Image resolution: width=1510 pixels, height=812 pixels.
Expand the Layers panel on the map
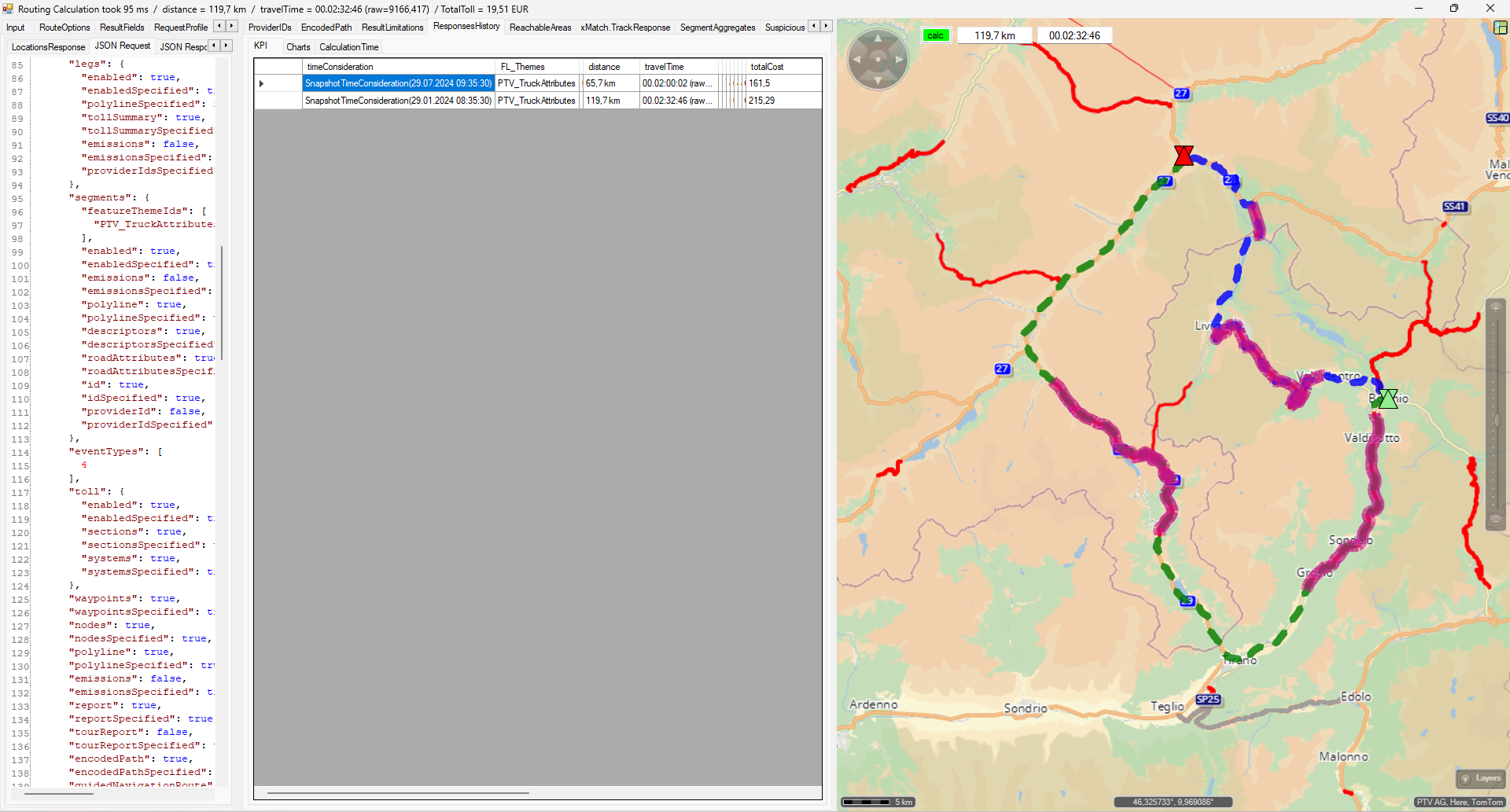coord(1480,778)
